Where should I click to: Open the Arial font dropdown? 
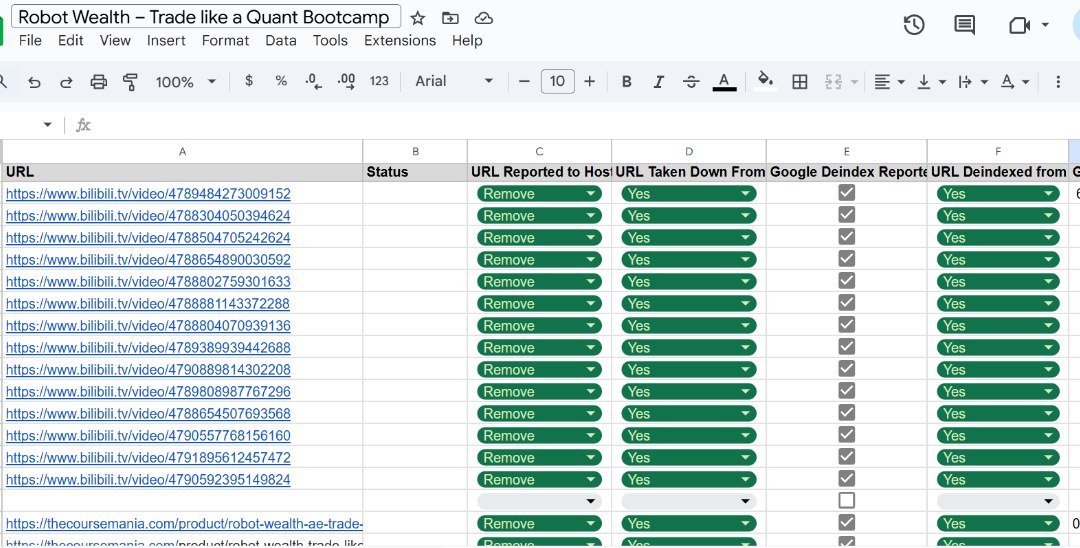click(454, 81)
